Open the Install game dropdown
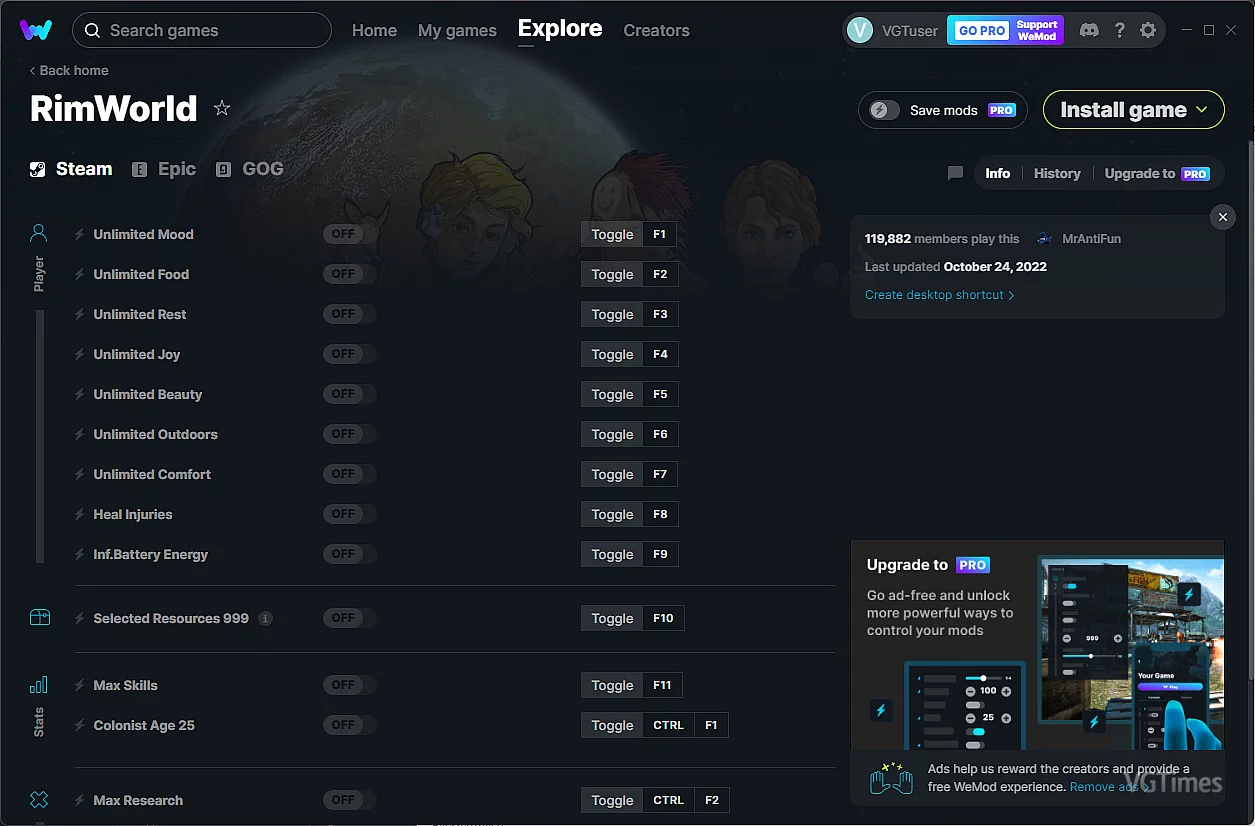This screenshot has width=1255, height=826. (1134, 110)
